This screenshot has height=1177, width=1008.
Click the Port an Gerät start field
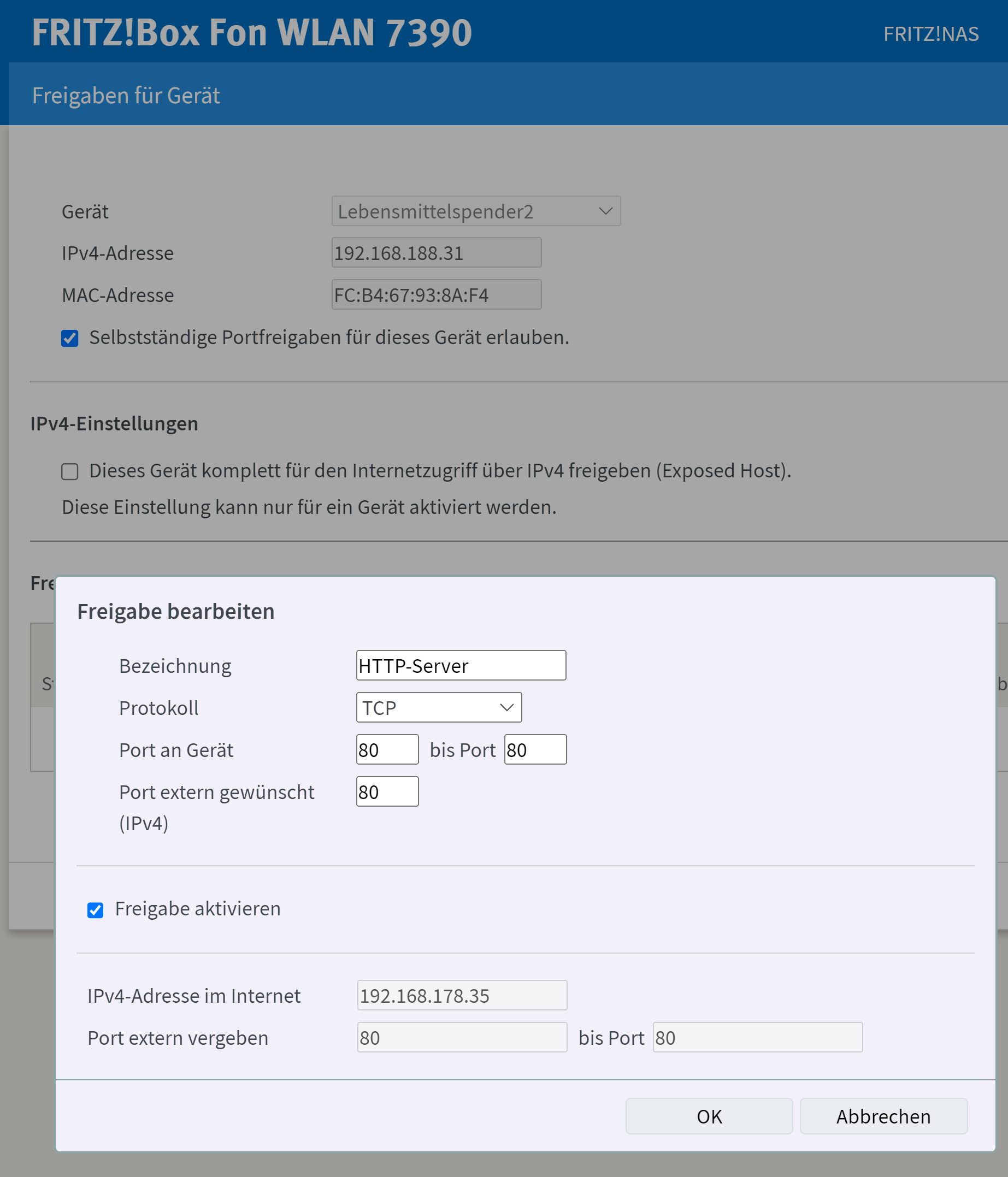pyautogui.click(x=387, y=749)
